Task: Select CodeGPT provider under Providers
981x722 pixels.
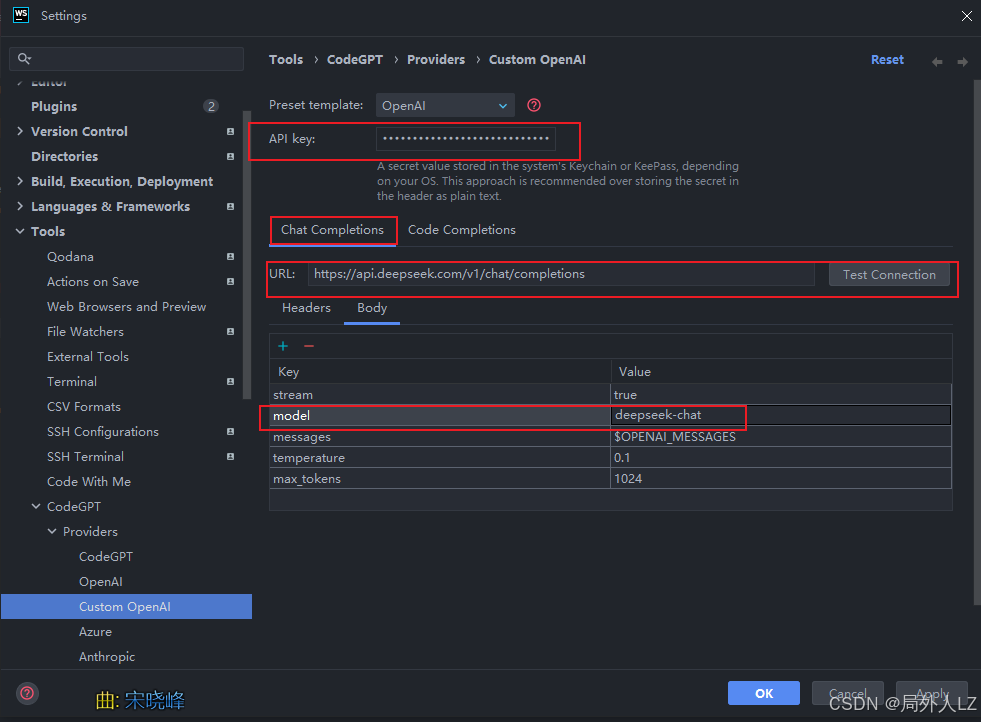Action: coord(106,557)
